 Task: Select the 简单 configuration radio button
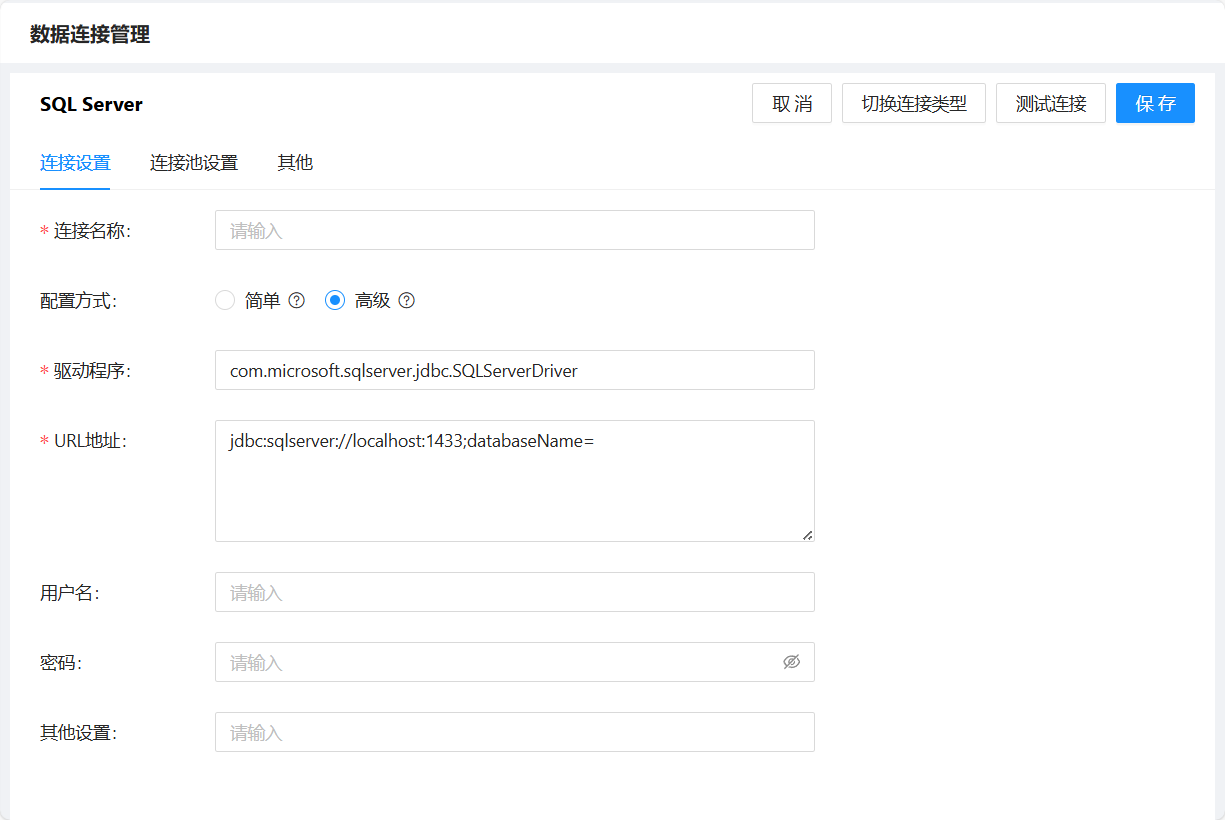tap(225, 300)
